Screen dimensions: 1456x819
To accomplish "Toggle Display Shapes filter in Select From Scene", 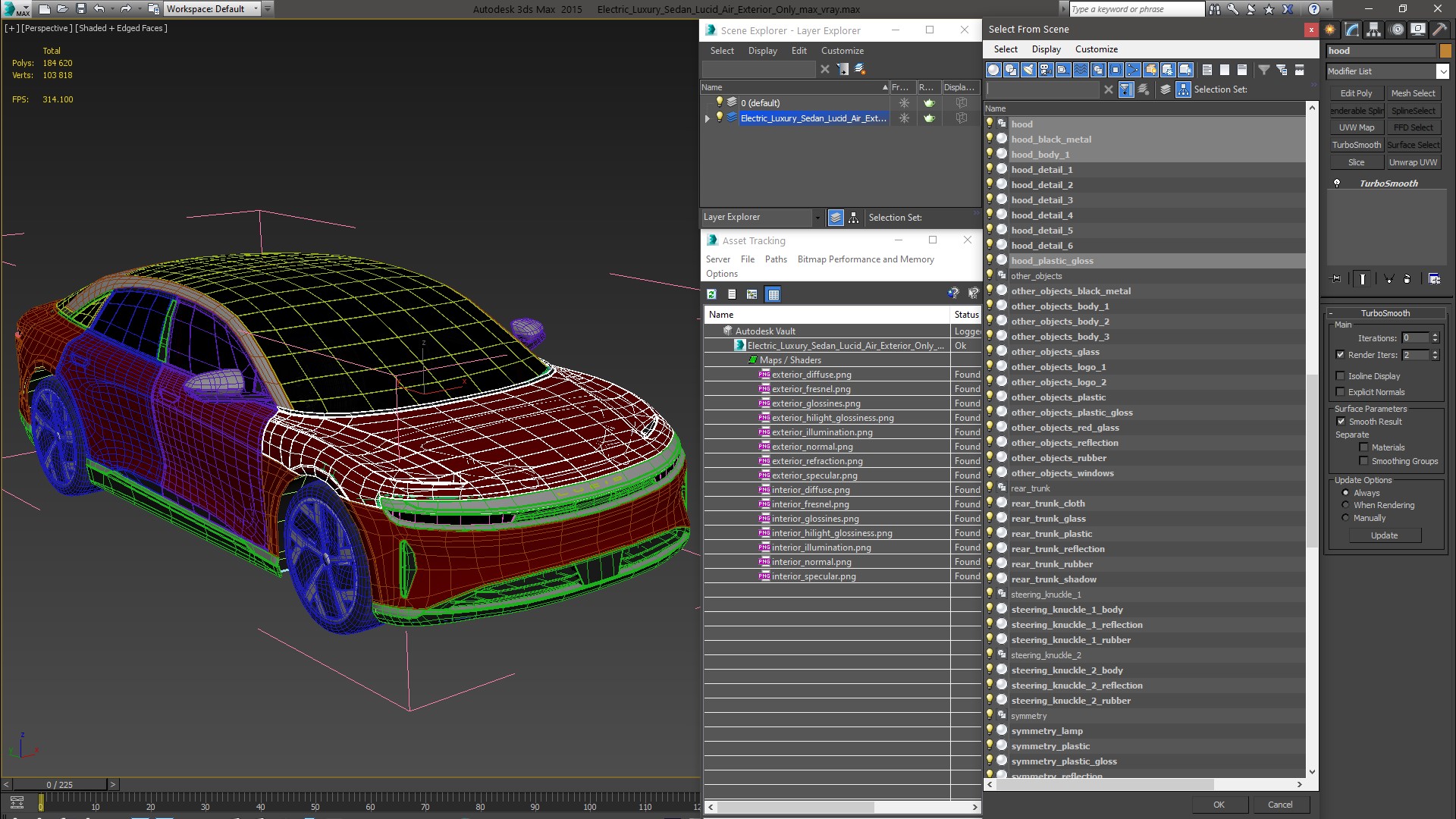I will point(1011,70).
